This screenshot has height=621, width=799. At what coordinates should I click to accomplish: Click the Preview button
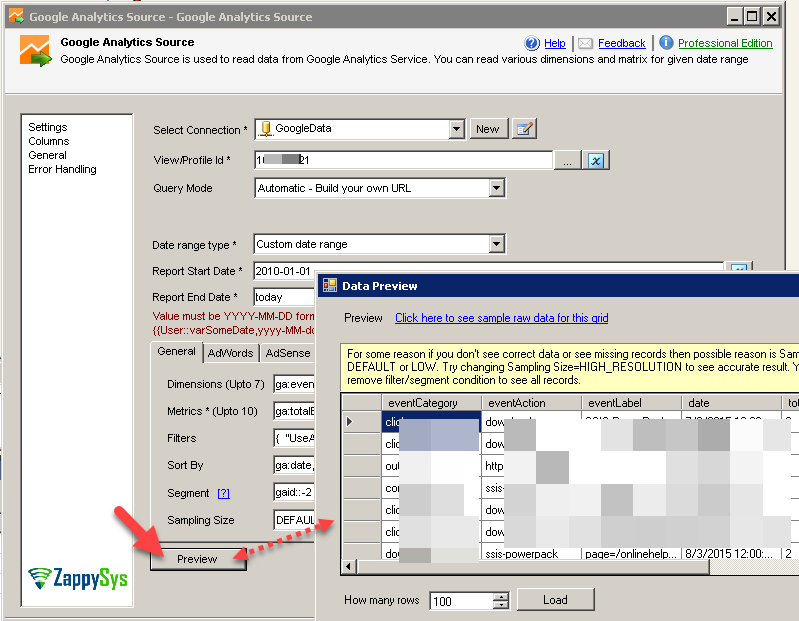click(197, 559)
